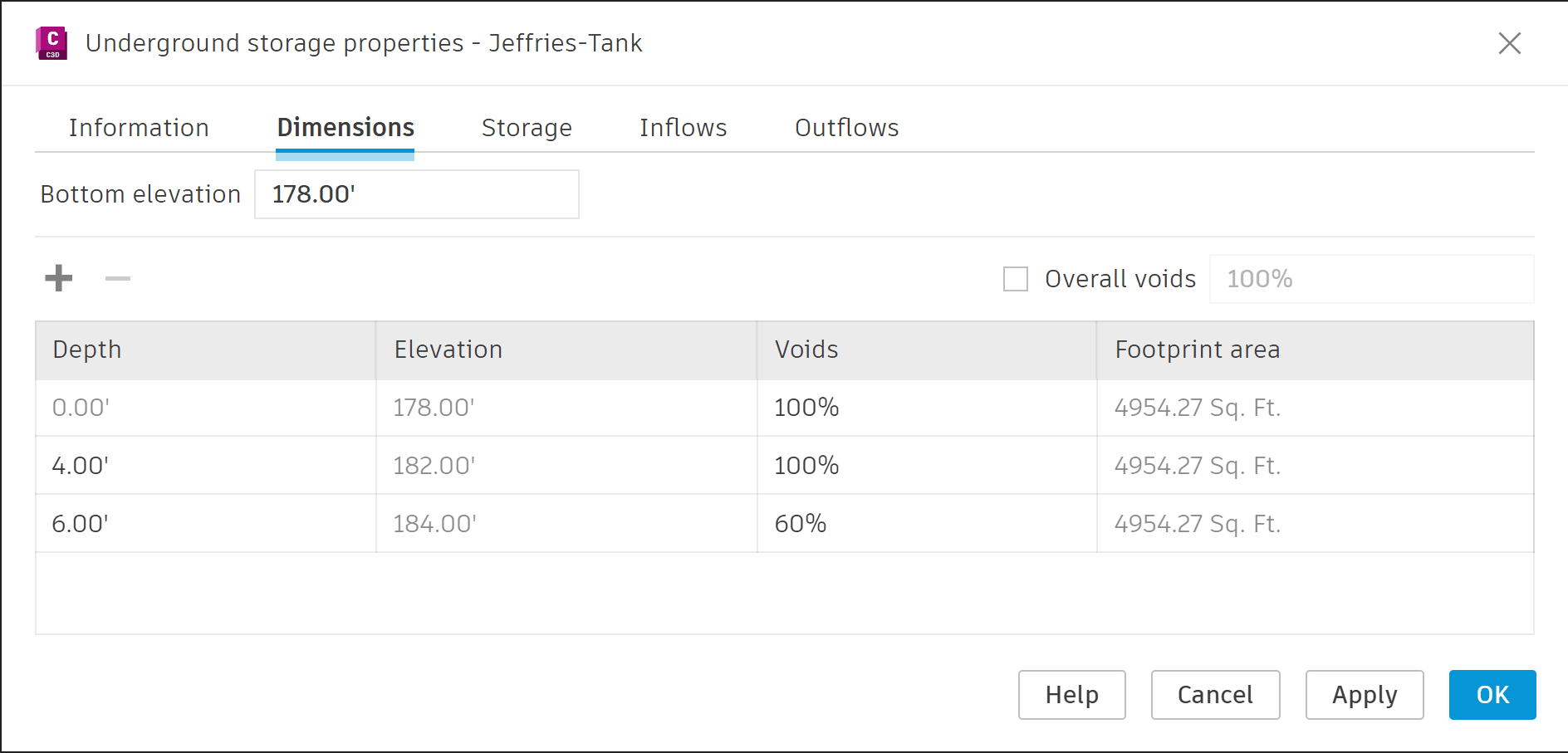
Task: Click the Civil 3D app icon
Action: click(51, 43)
